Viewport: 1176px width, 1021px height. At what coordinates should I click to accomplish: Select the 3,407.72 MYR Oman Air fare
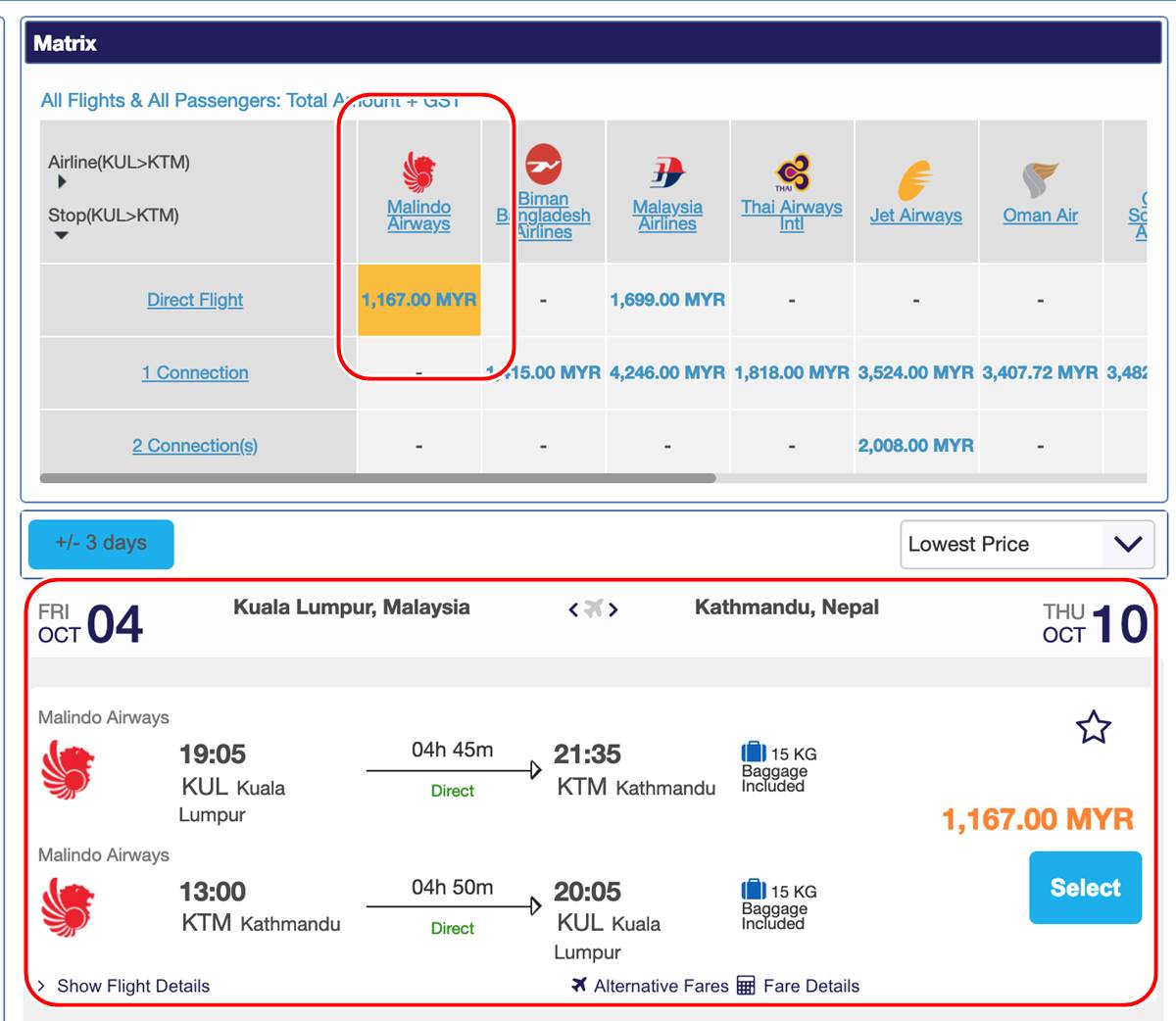(x=1040, y=372)
